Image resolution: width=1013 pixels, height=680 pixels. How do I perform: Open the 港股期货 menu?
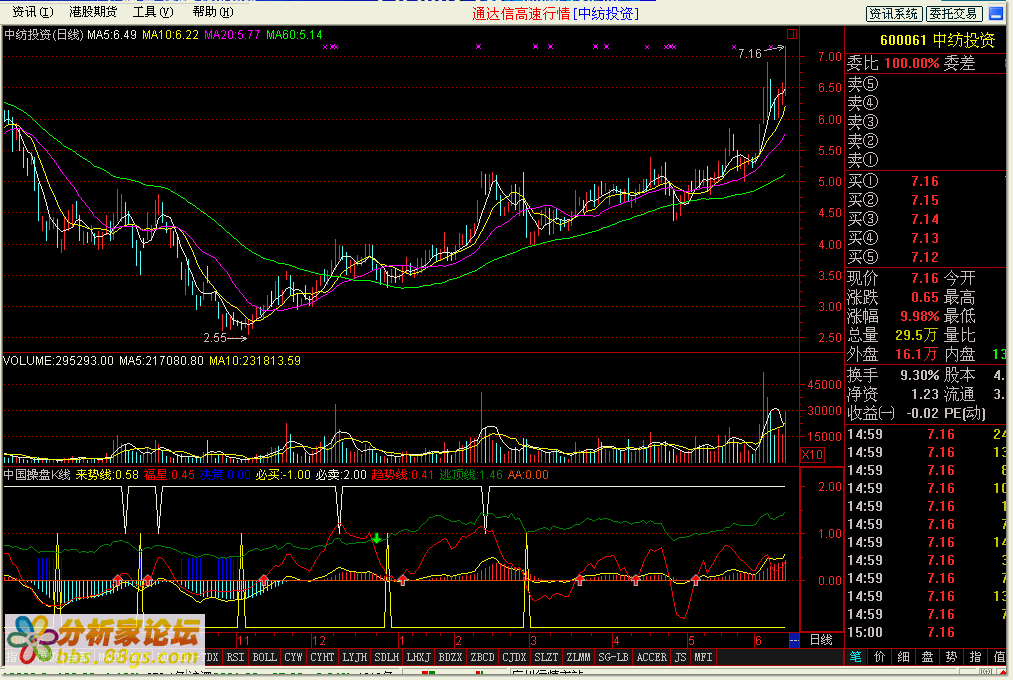(93, 12)
